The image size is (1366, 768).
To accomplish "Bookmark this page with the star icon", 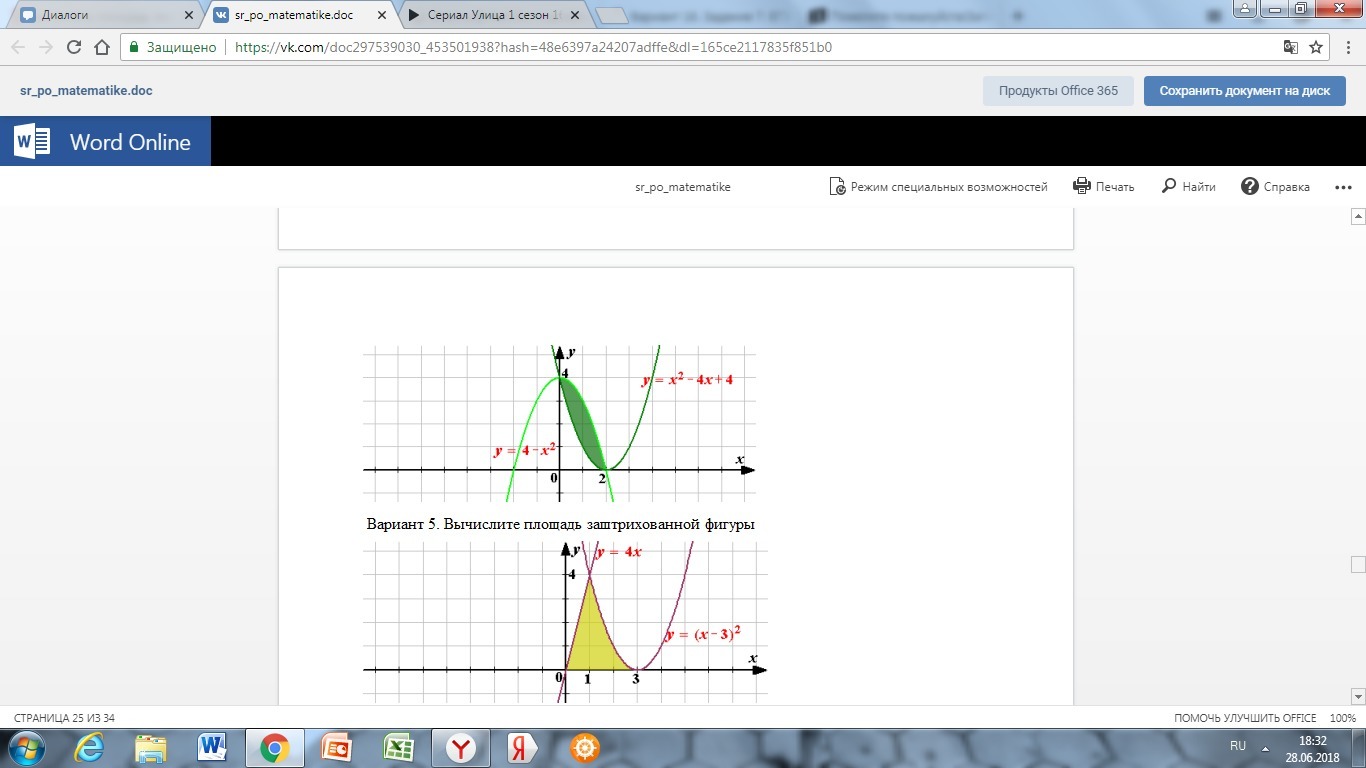I will [x=1316, y=47].
